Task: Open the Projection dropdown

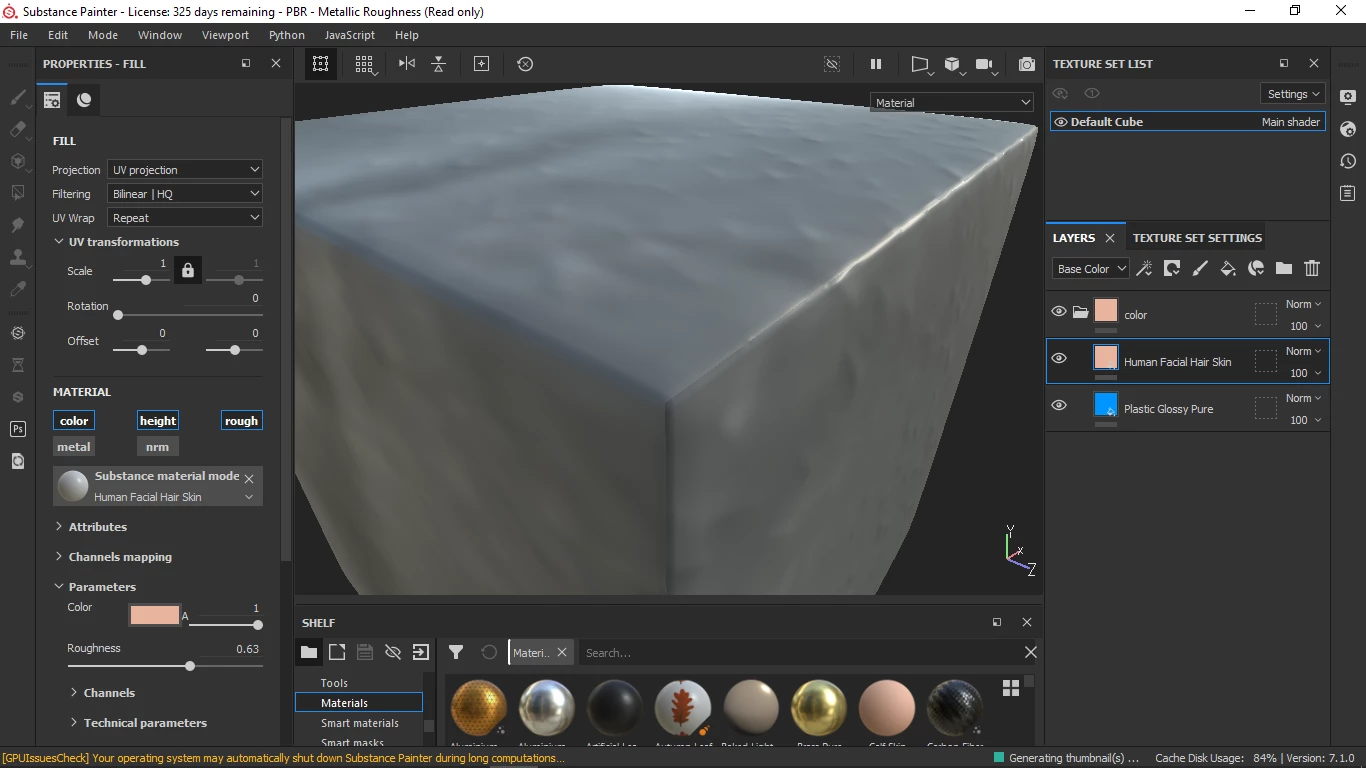Action: click(x=185, y=170)
